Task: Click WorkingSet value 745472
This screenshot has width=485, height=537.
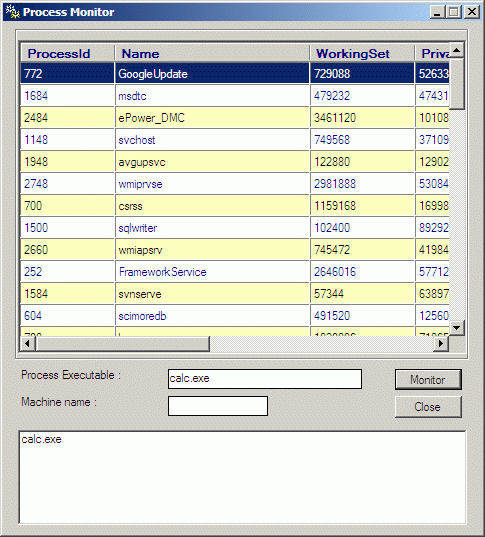Action: [x=362, y=250]
